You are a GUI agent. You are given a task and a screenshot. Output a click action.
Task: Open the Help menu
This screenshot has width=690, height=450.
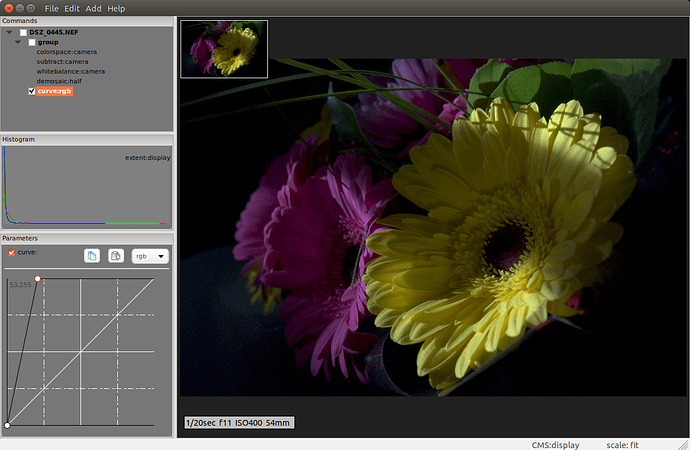coord(116,8)
